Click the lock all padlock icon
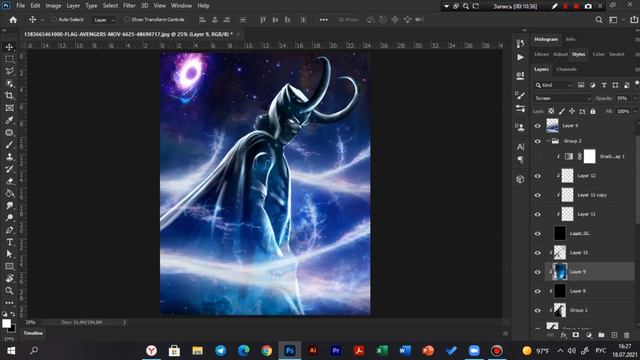This screenshot has width=640, height=360. [593, 111]
